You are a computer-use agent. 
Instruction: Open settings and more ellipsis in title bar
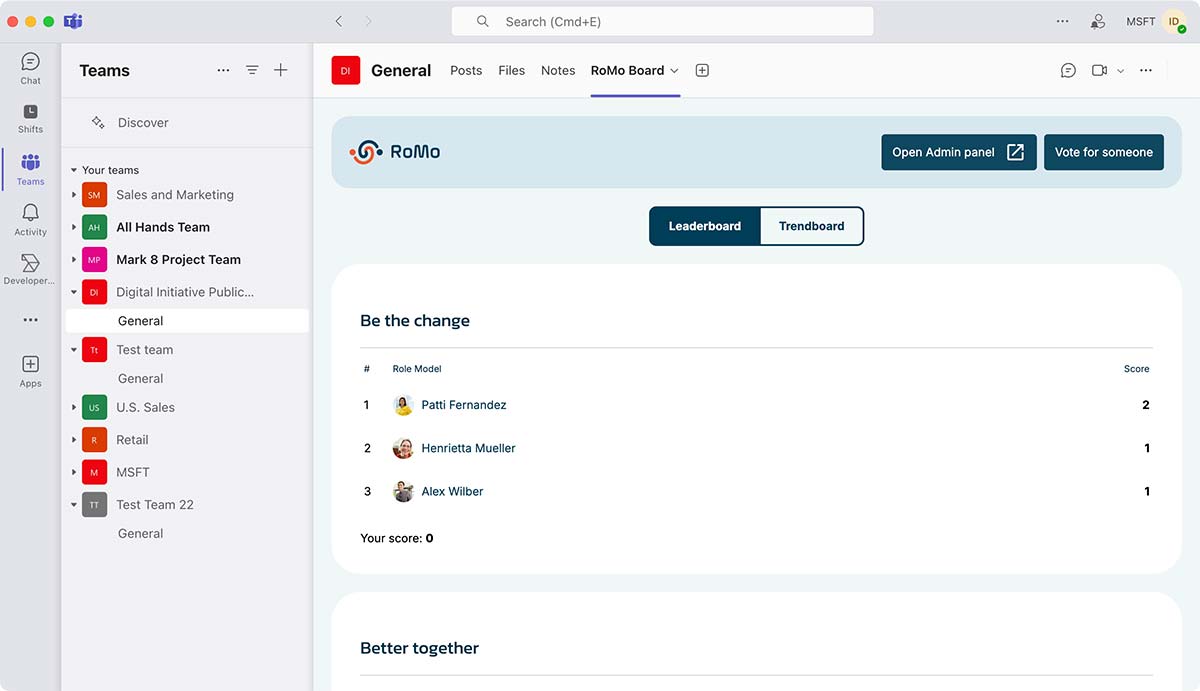tap(1062, 21)
